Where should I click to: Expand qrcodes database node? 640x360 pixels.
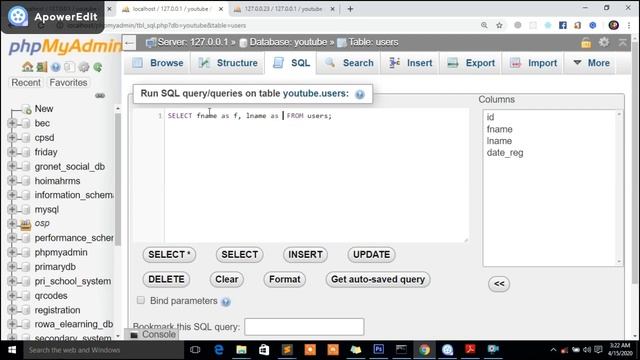click(x=12, y=295)
